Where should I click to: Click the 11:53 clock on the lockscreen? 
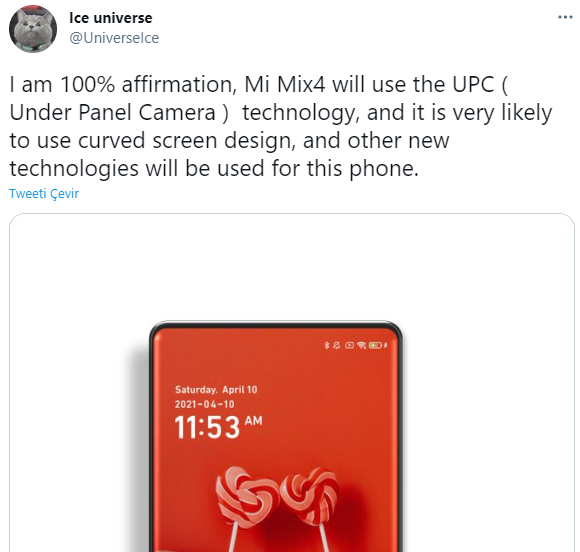tap(207, 427)
